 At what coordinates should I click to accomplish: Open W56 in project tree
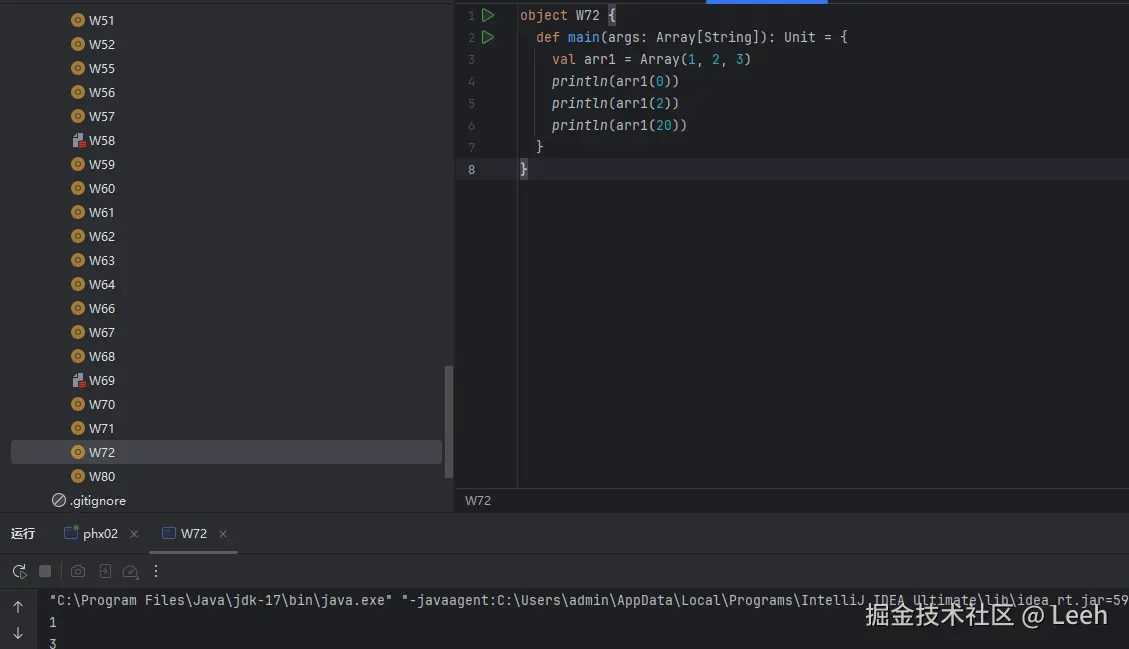coord(102,92)
